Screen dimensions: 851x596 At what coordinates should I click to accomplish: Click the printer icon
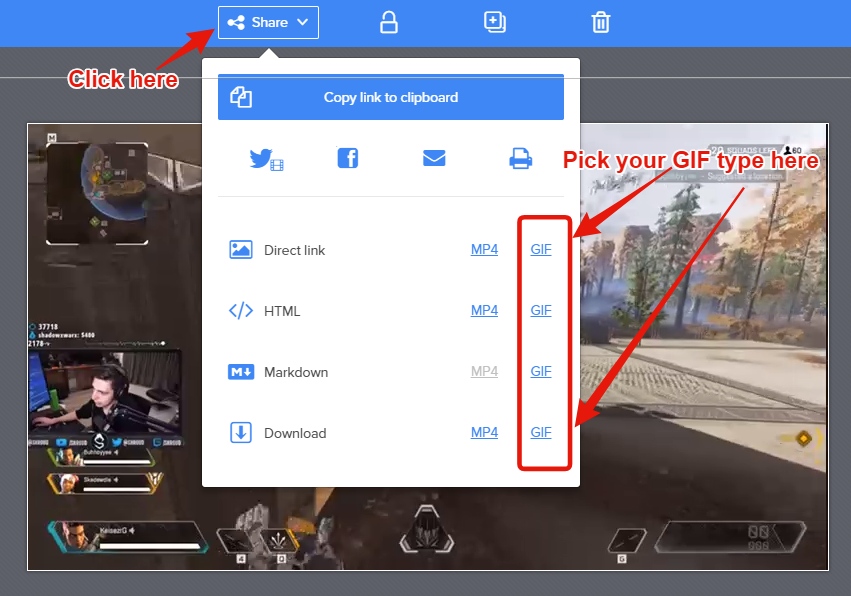click(x=520, y=158)
